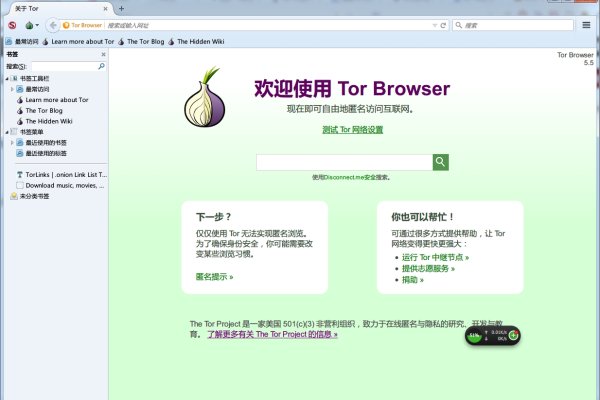Click the Disconnect.me search field on the page
This screenshot has height=400, width=600.
[344, 162]
